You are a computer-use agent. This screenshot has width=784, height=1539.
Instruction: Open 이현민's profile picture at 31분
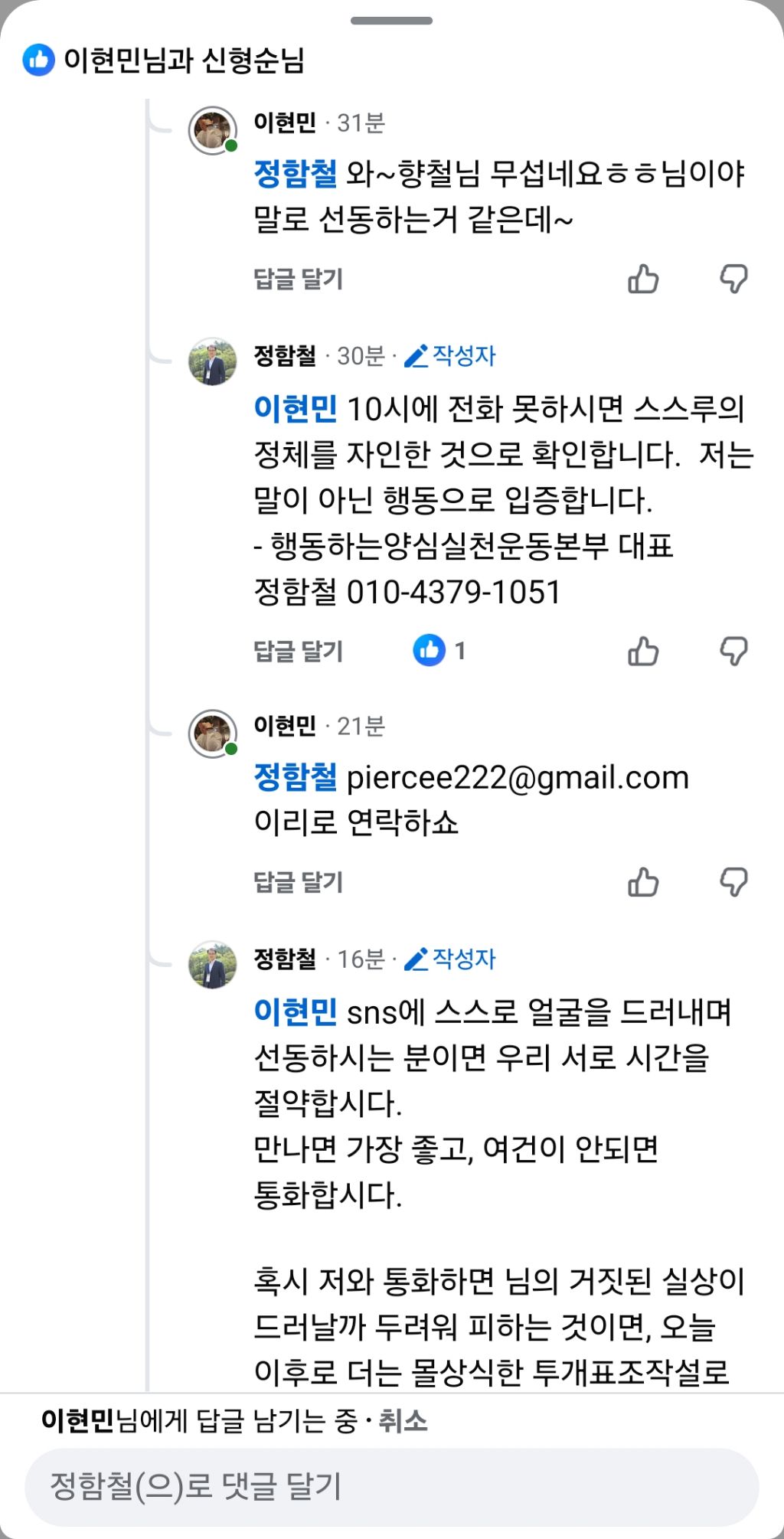pyautogui.click(x=212, y=131)
